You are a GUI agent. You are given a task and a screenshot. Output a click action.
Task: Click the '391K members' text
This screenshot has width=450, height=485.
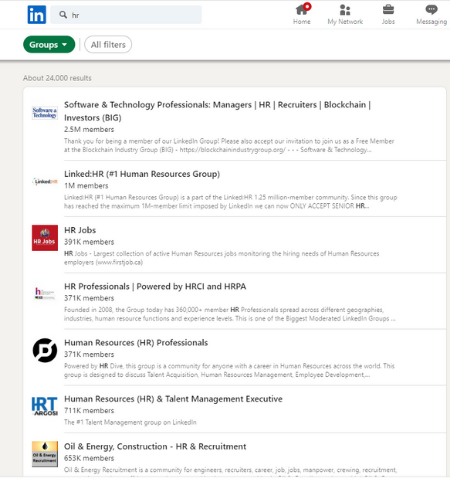(89, 242)
